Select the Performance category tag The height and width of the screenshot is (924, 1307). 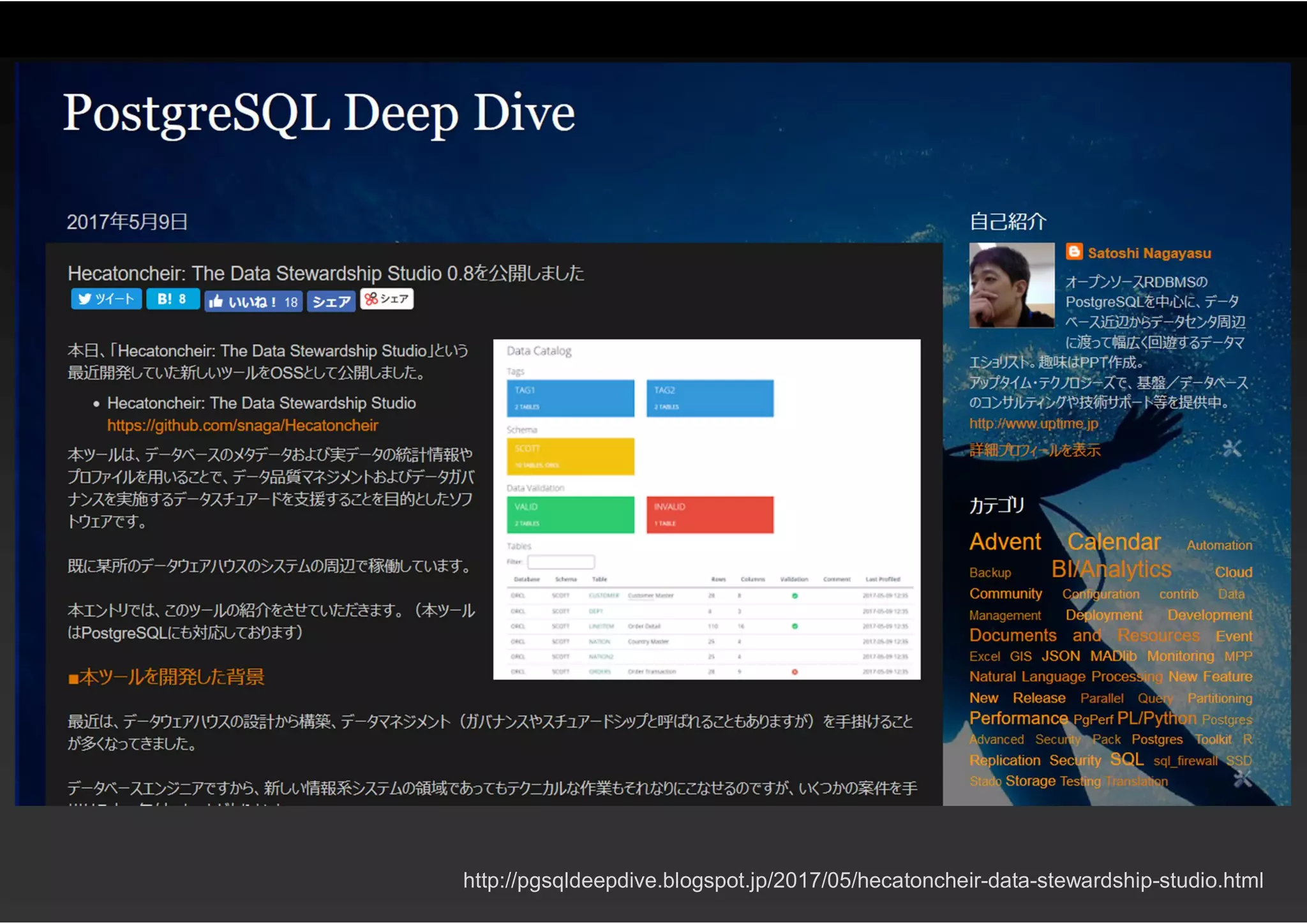(x=1019, y=719)
